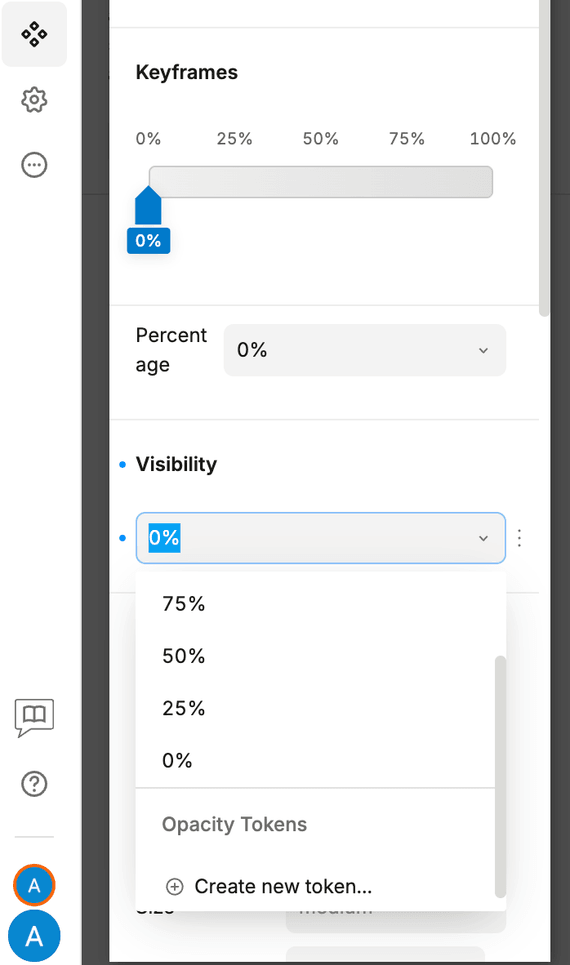
Task: Click the large blue account avatar
Action: (x=34, y=936)
